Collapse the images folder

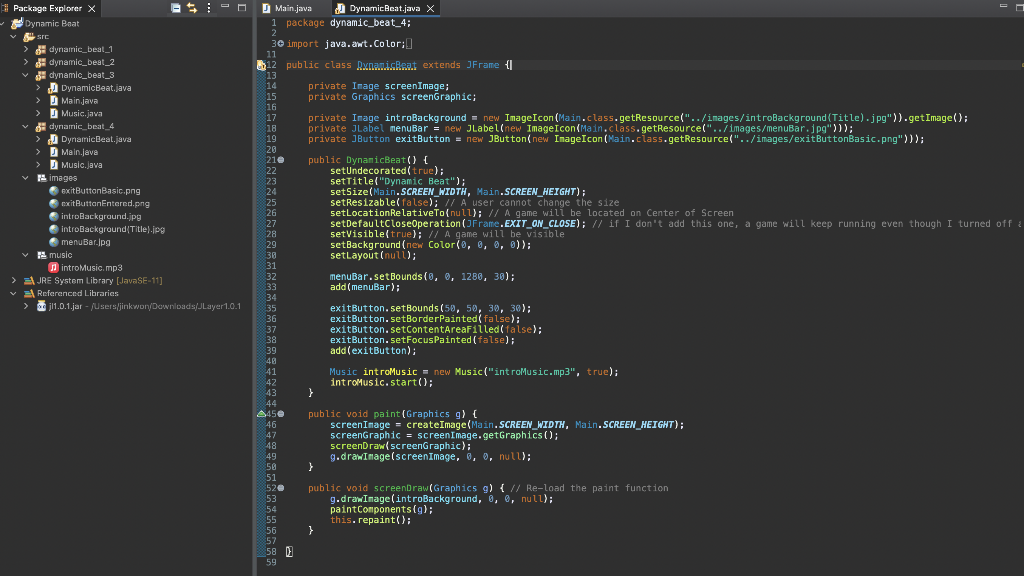[x=27, y=178]
